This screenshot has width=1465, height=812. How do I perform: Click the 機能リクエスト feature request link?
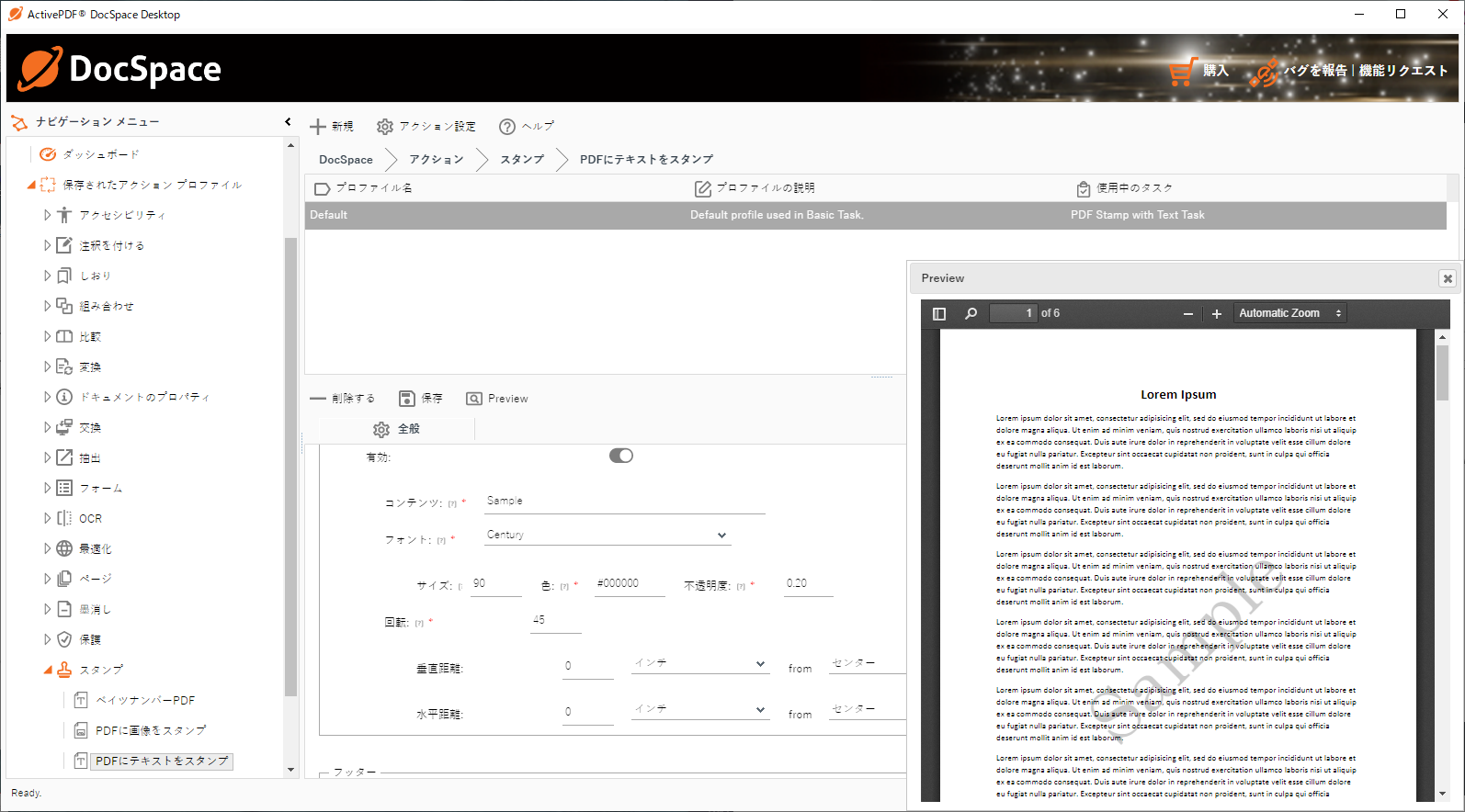tap(1403, 71)
